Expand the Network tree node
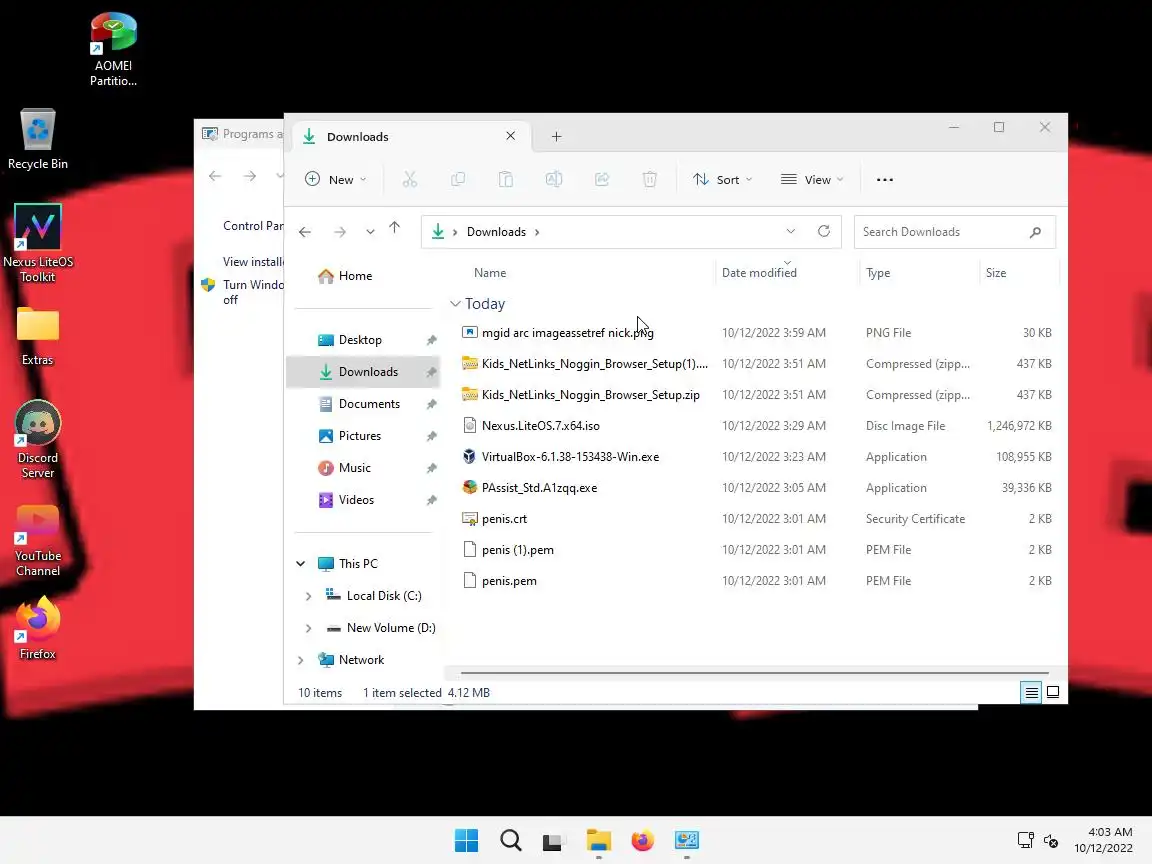The height and width of the screenshot is (864, 1152). click(300, 660)
